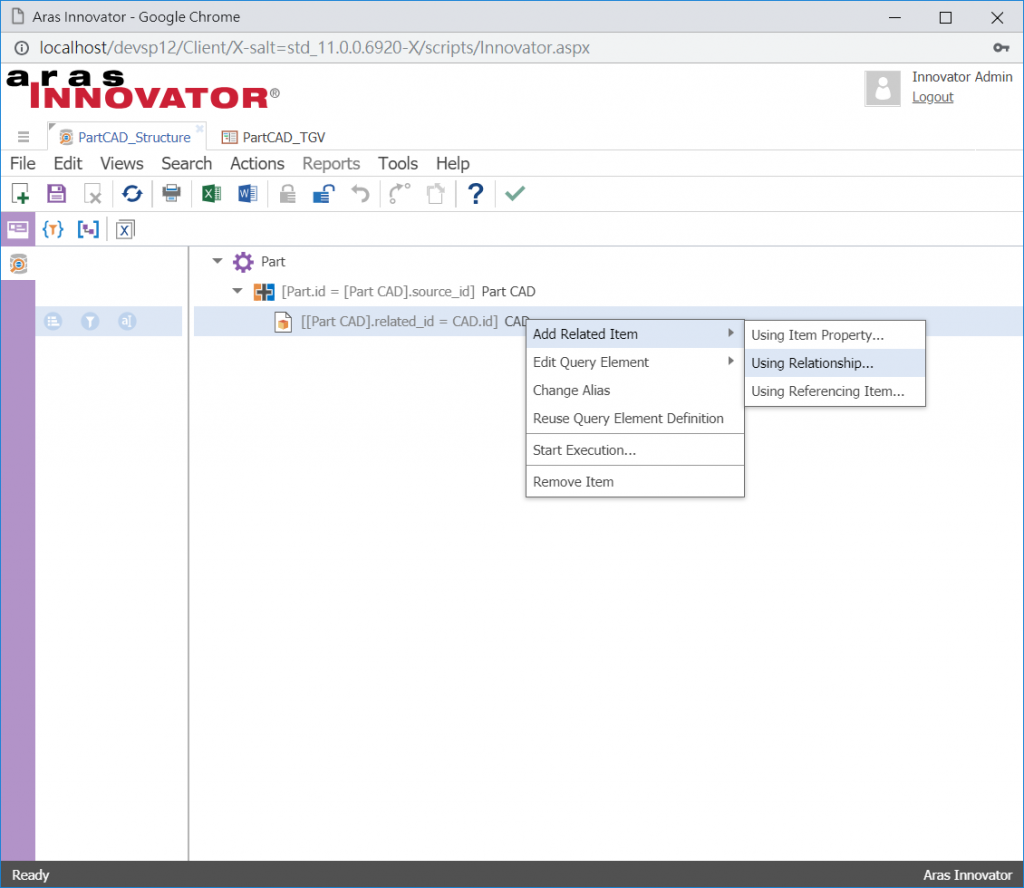This screenshot has width=1024, height=888.
Task: Print using the printer icon
Action: [x=171, y=193]
